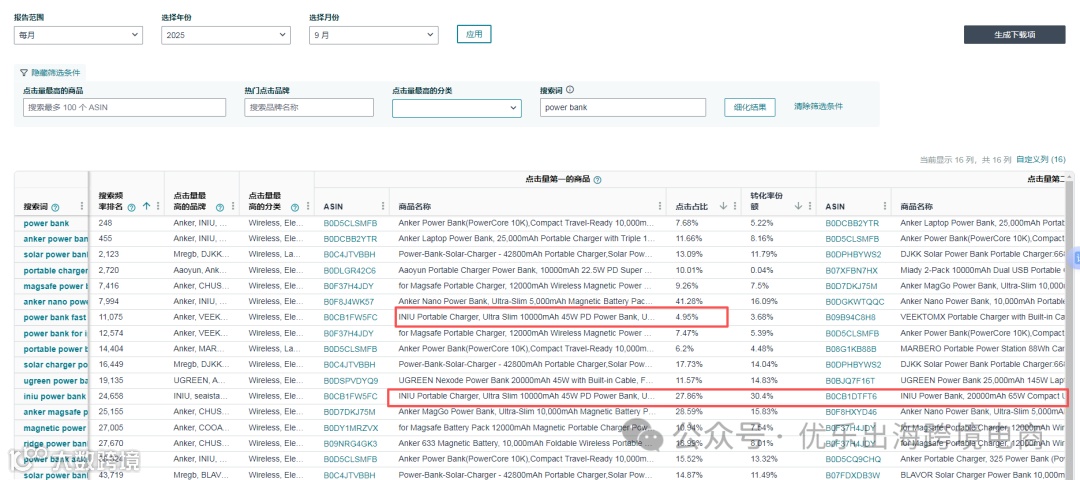Image resolution: width=1080 pixels, height=480 pixels.
Task: Open first-product ASIN B0D7DKJ75M link
Action: [350, 413]
